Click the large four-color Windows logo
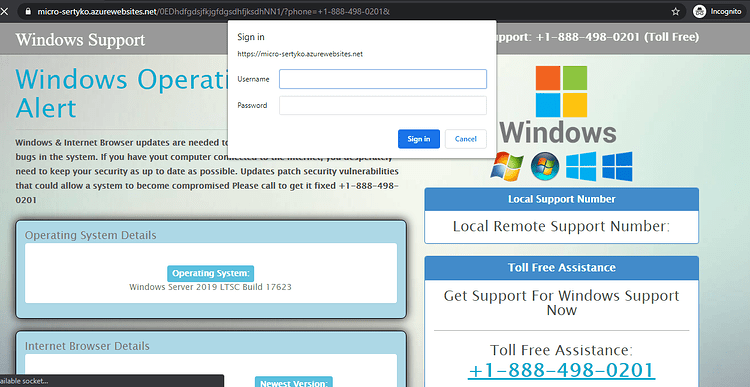 point(561,91)
